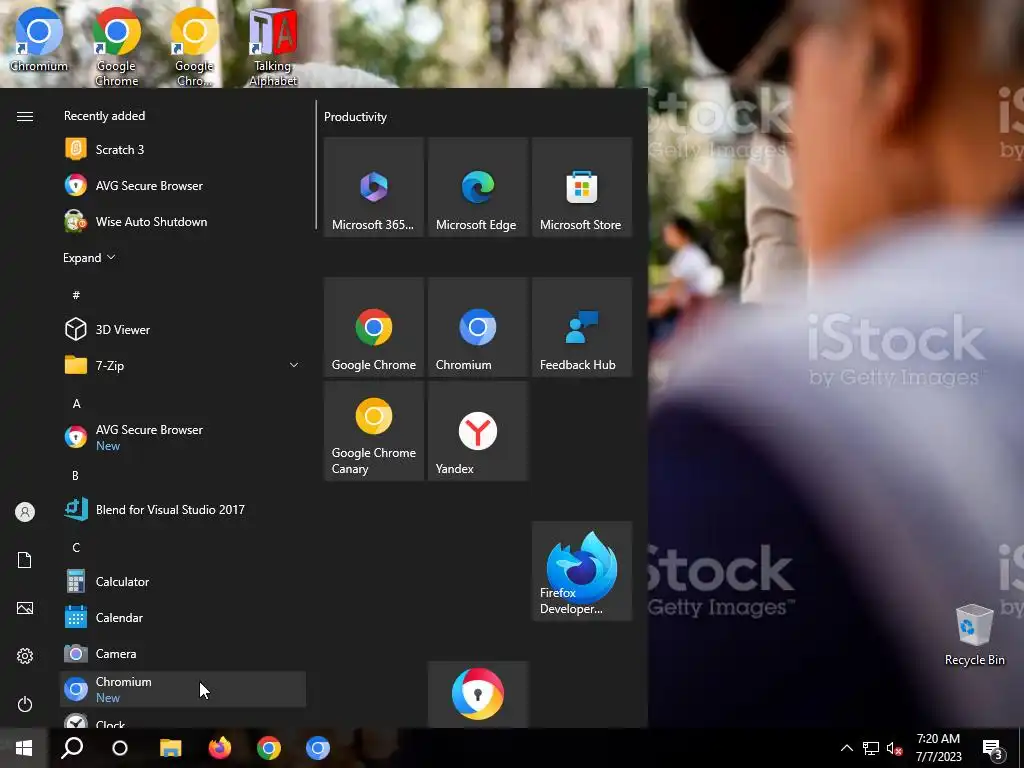Open 3D Viewer app
The image size is (1024, 768).
click(x=183, y=330)
